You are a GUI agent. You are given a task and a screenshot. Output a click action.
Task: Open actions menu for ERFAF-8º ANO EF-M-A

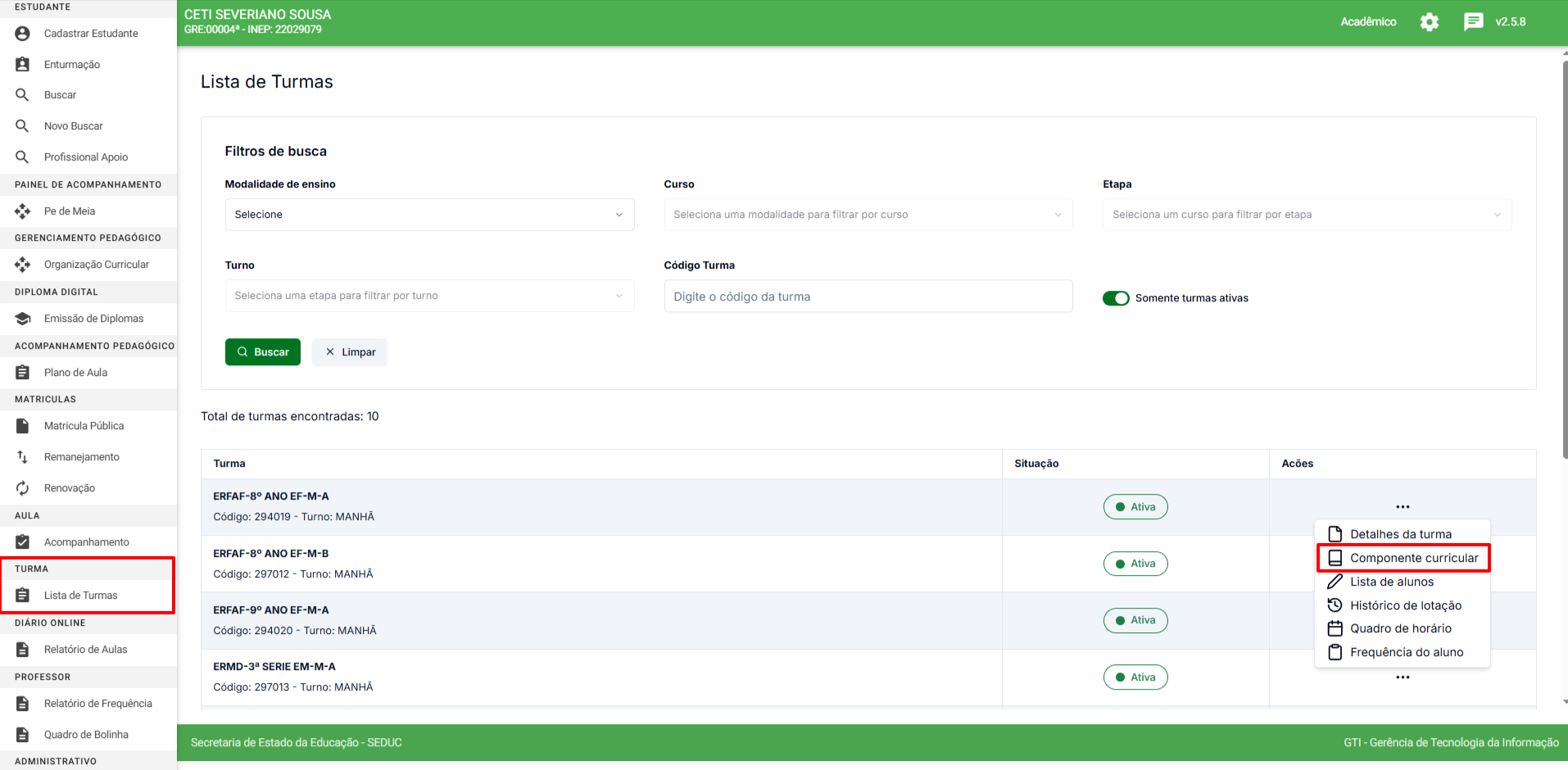(1403, 507)
